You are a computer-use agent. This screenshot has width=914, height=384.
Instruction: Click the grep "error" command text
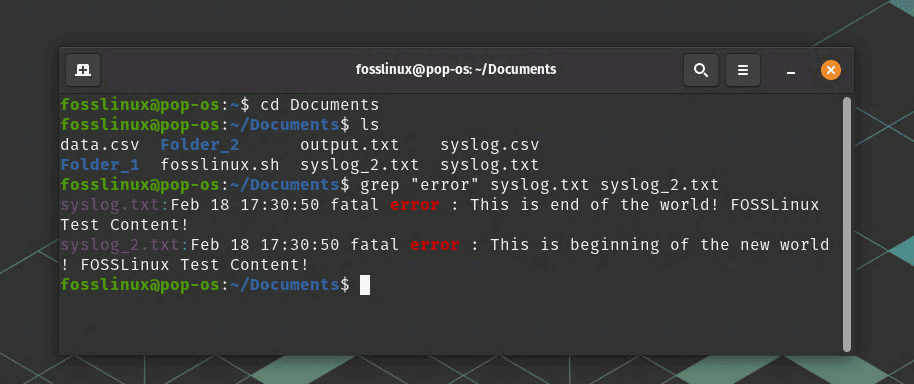540,185
